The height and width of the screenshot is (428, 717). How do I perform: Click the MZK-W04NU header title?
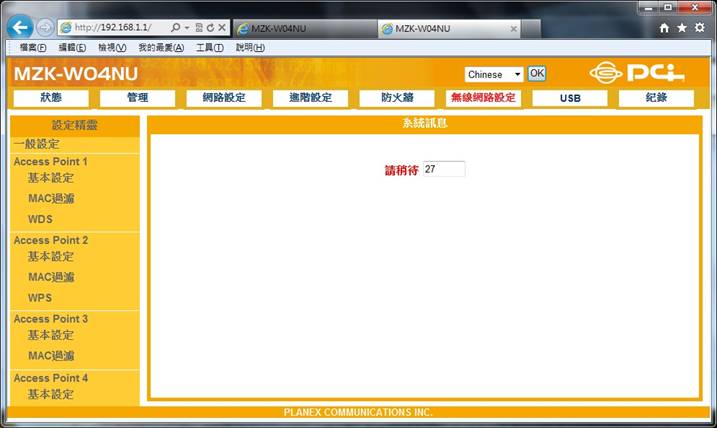[x=76, y=74]
